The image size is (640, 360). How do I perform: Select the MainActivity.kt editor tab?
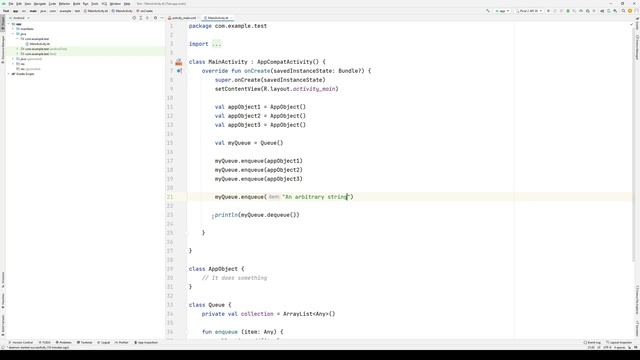click(218, 18)
